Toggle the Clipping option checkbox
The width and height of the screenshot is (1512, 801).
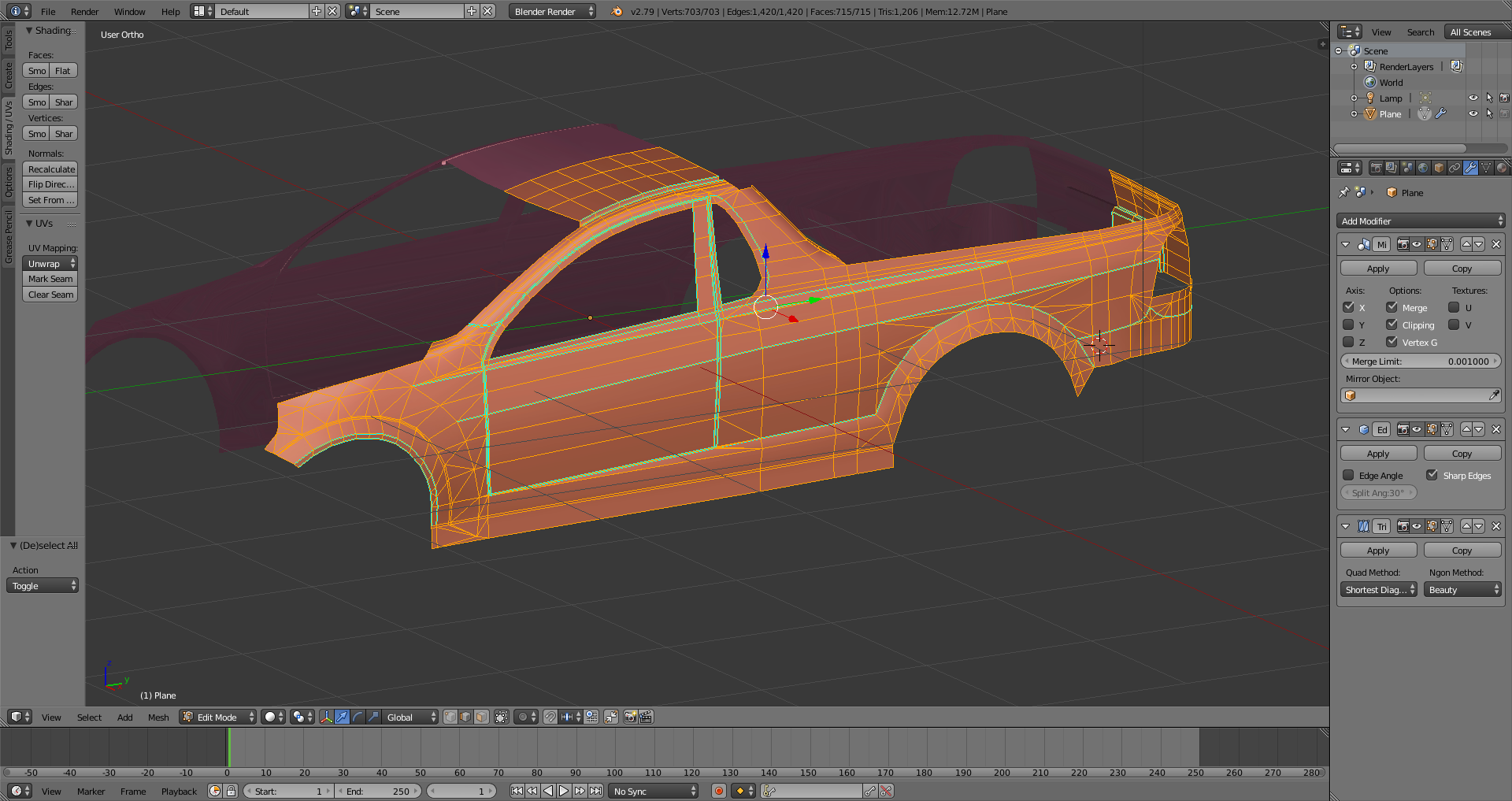[1392, 324]
